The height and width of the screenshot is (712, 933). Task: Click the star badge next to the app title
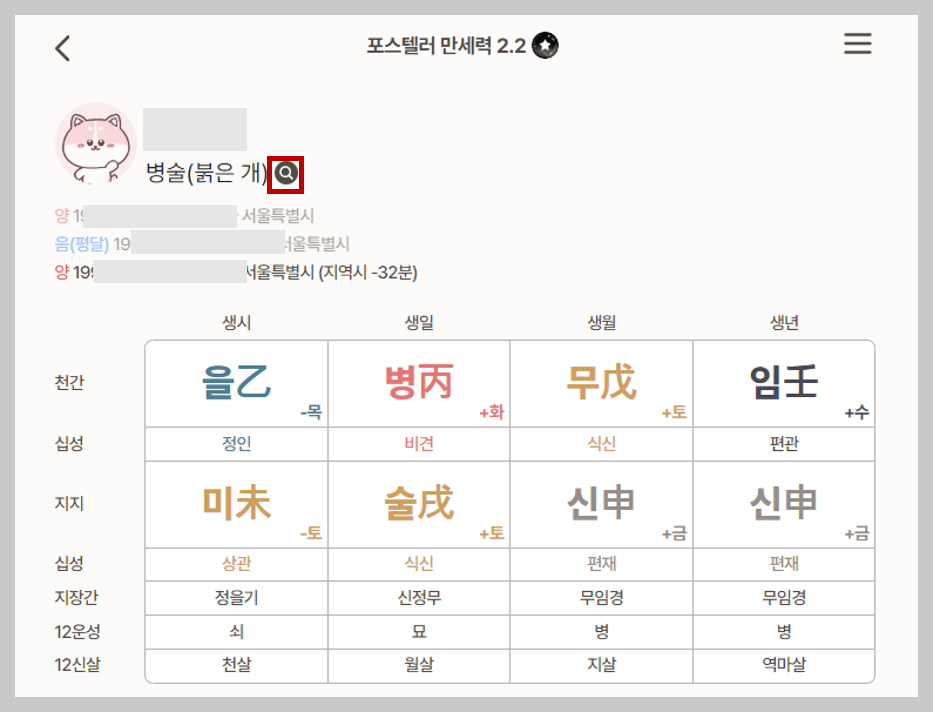point(544,45)
